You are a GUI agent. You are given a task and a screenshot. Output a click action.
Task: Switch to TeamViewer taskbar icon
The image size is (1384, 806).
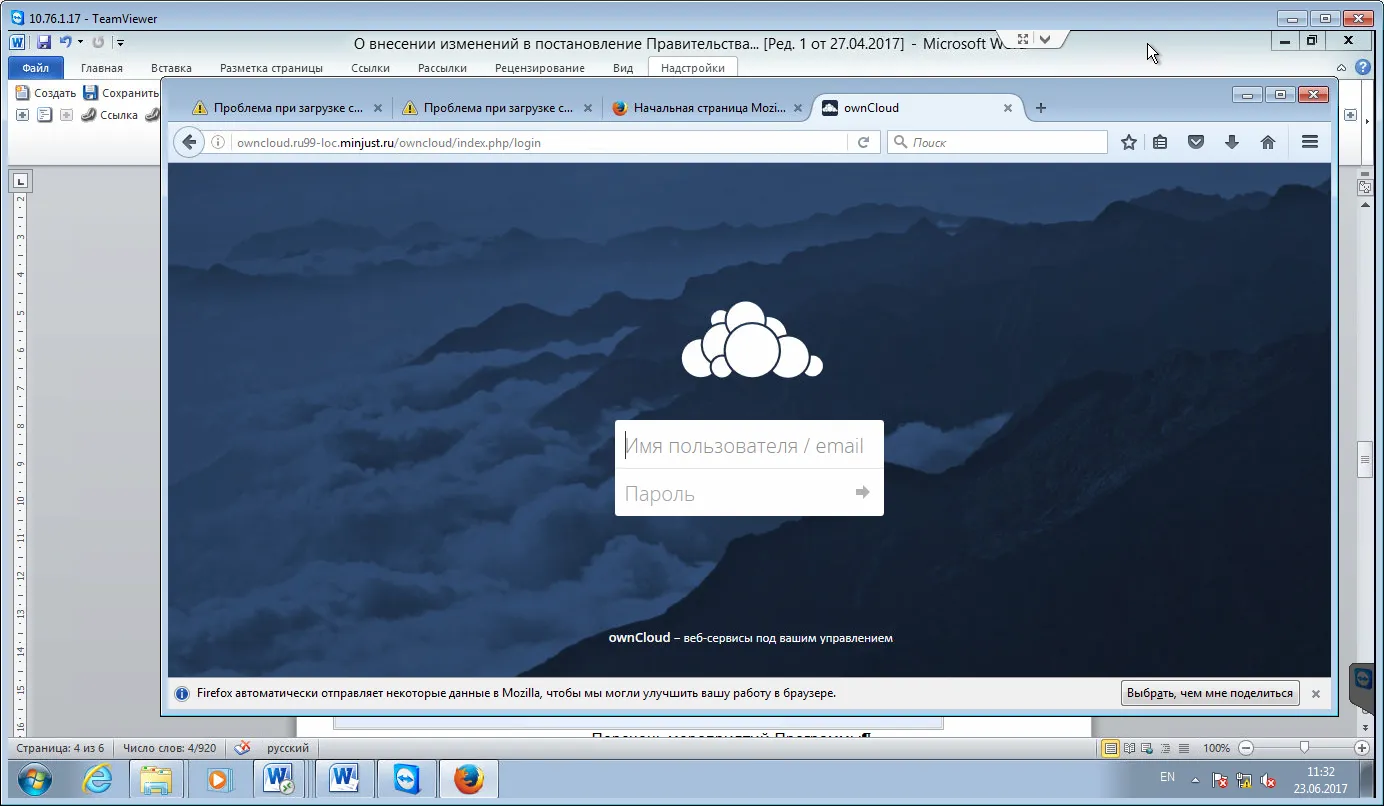pyautogui.click(x=408, y=779)
